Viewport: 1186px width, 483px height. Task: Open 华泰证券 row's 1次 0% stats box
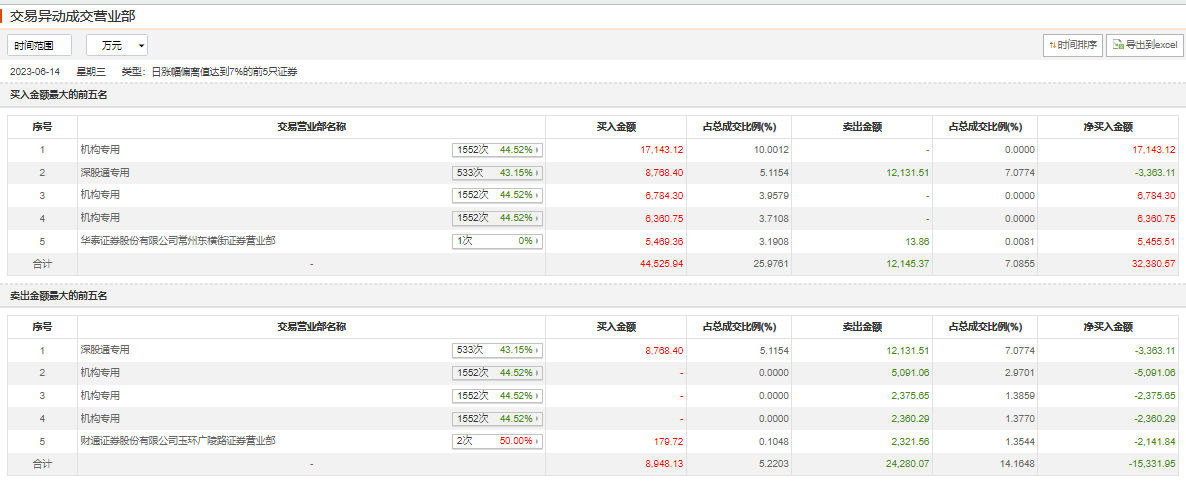(497, 241)
